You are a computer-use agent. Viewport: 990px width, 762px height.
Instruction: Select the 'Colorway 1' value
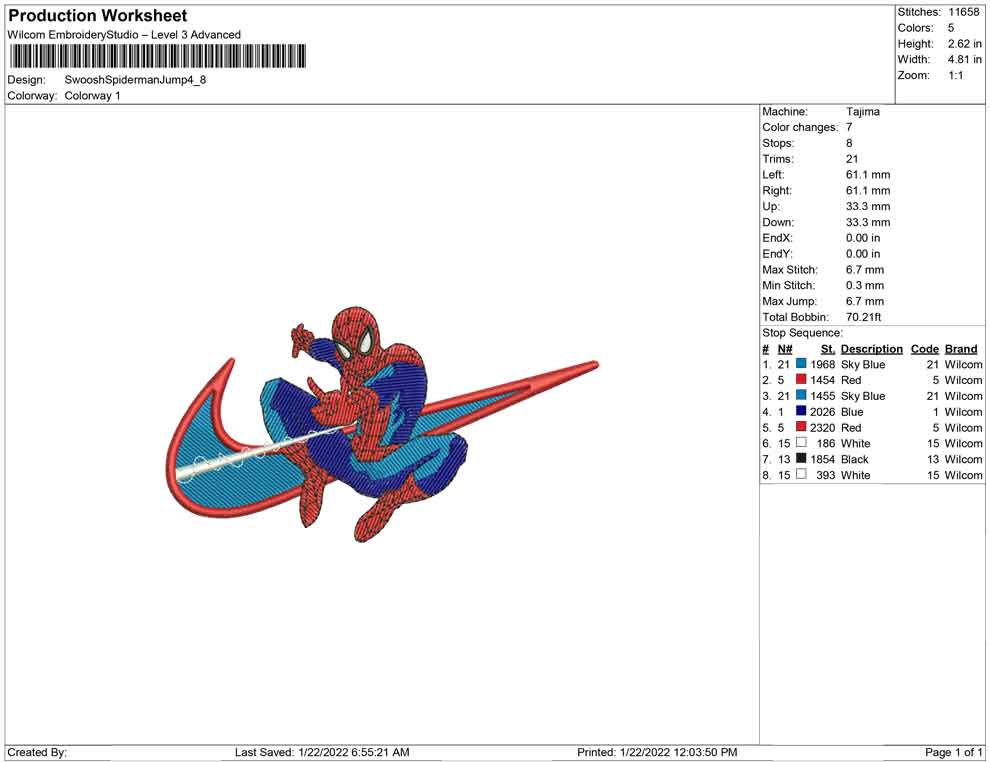[x=92, y=95]
